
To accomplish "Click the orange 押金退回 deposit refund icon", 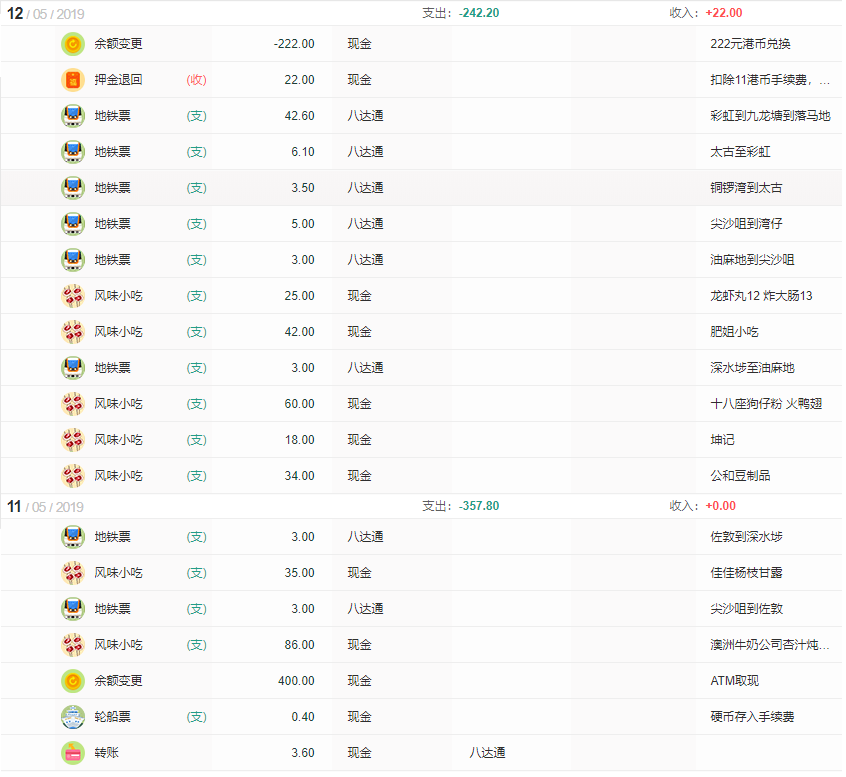I will 72,80.
